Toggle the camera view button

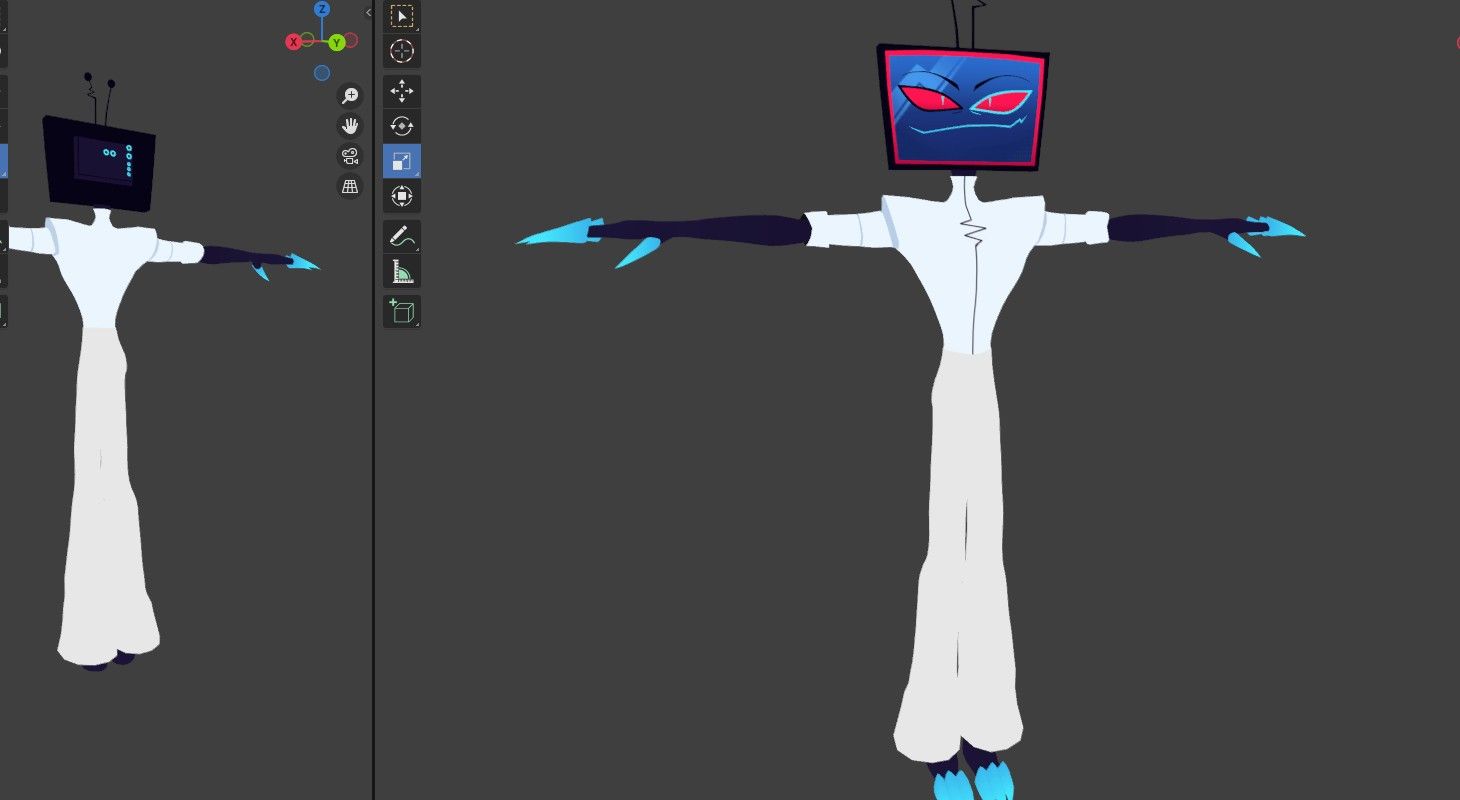pyautogui.click(x=350, y=156)
